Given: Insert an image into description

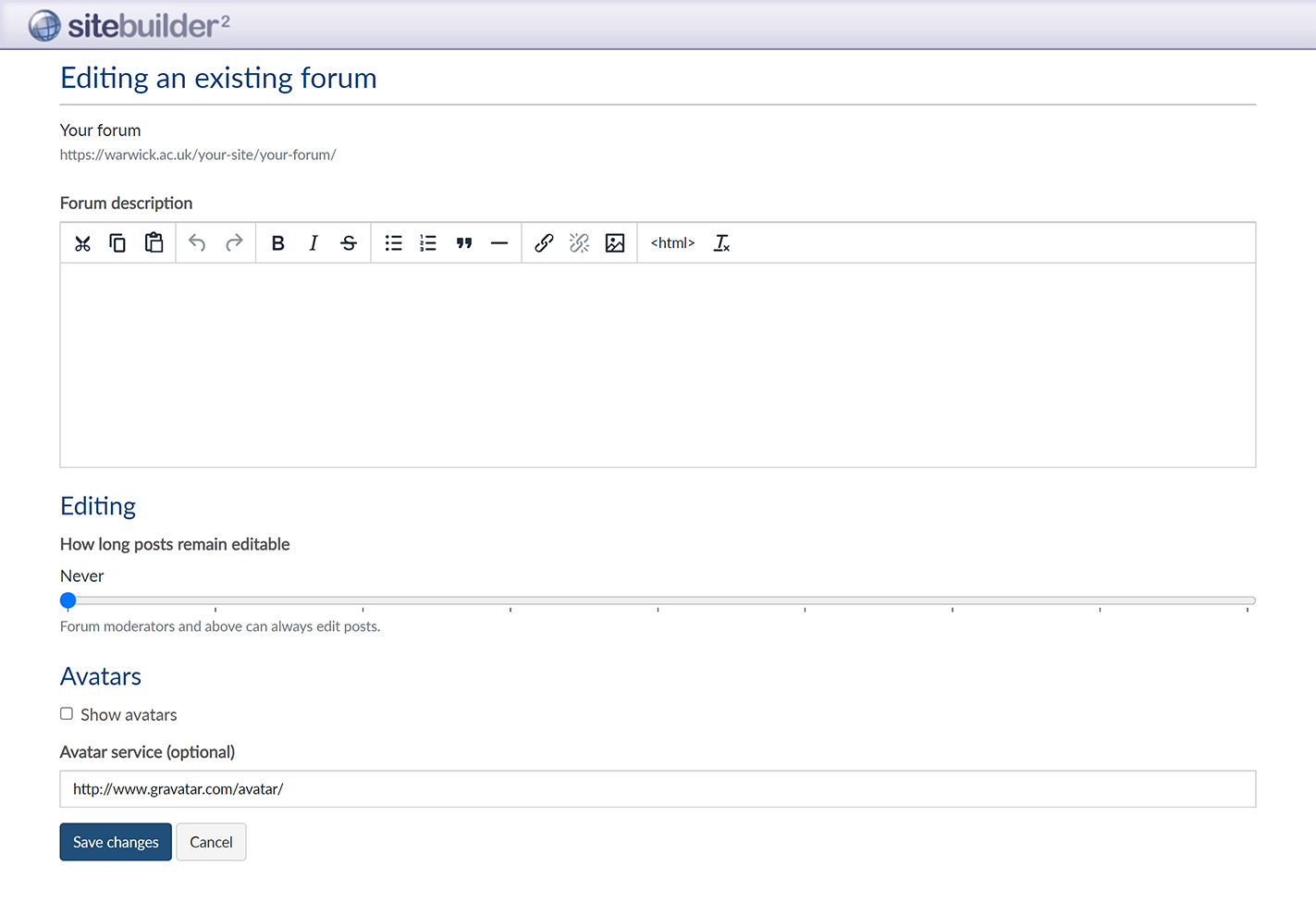Looking at the screenshot, I should [615, 243].
